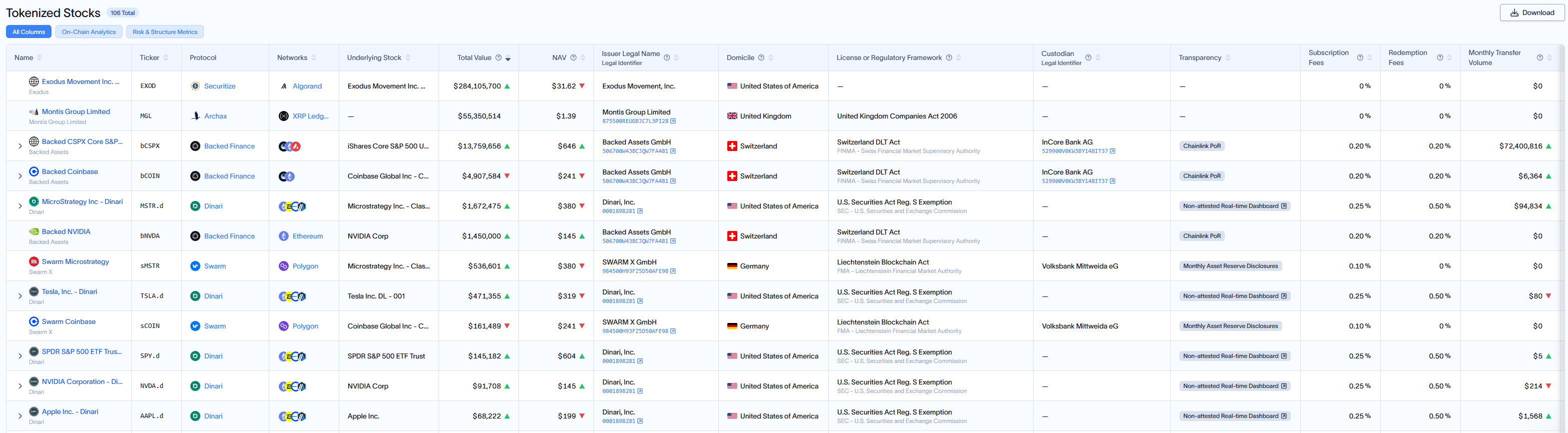Click the Ethereum network icon in bNVDA row
Image resolution: width=1568 pixels, height=433 pixels.
284,236
